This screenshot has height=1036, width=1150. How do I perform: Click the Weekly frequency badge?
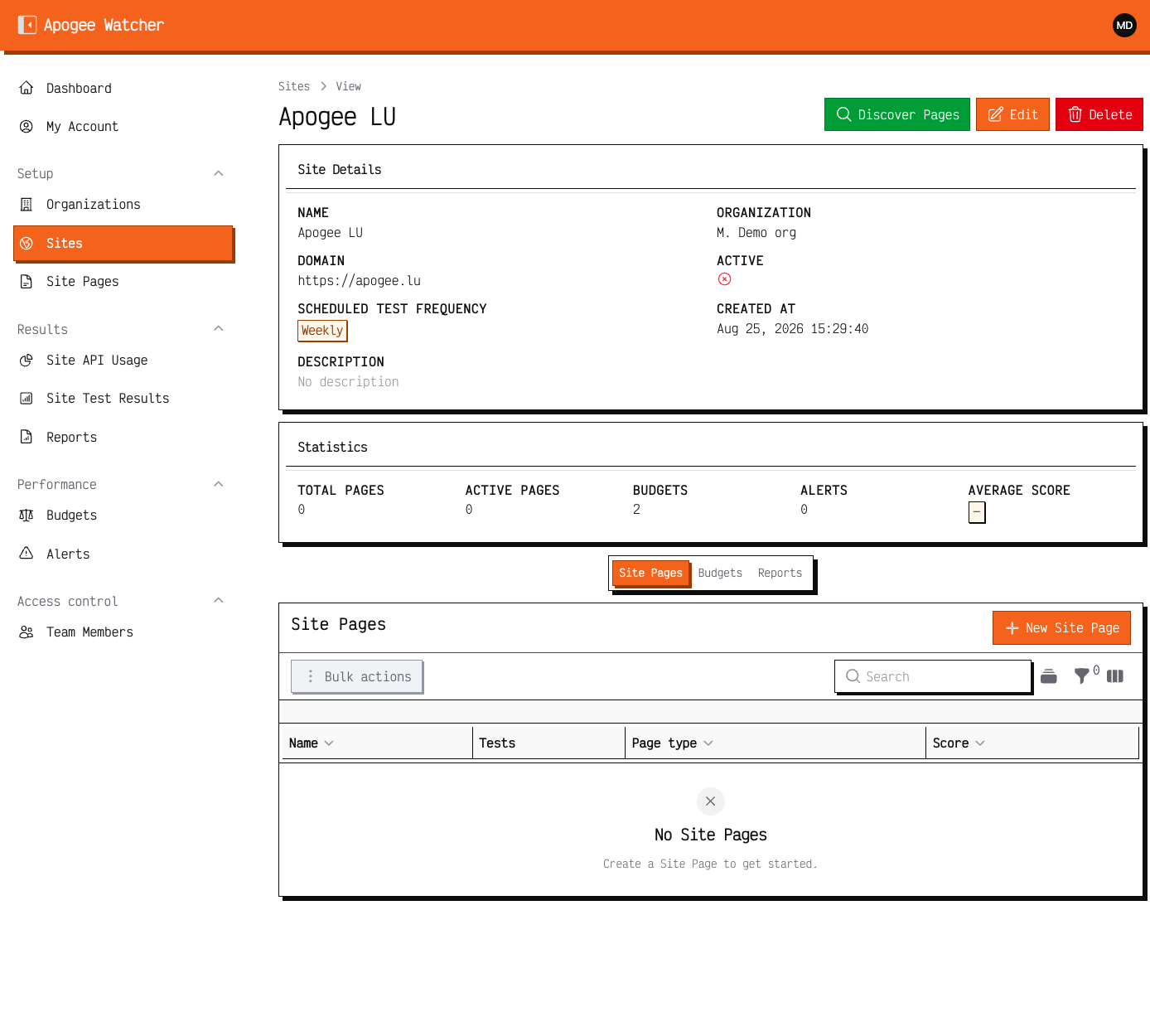(x=322, y=331)
